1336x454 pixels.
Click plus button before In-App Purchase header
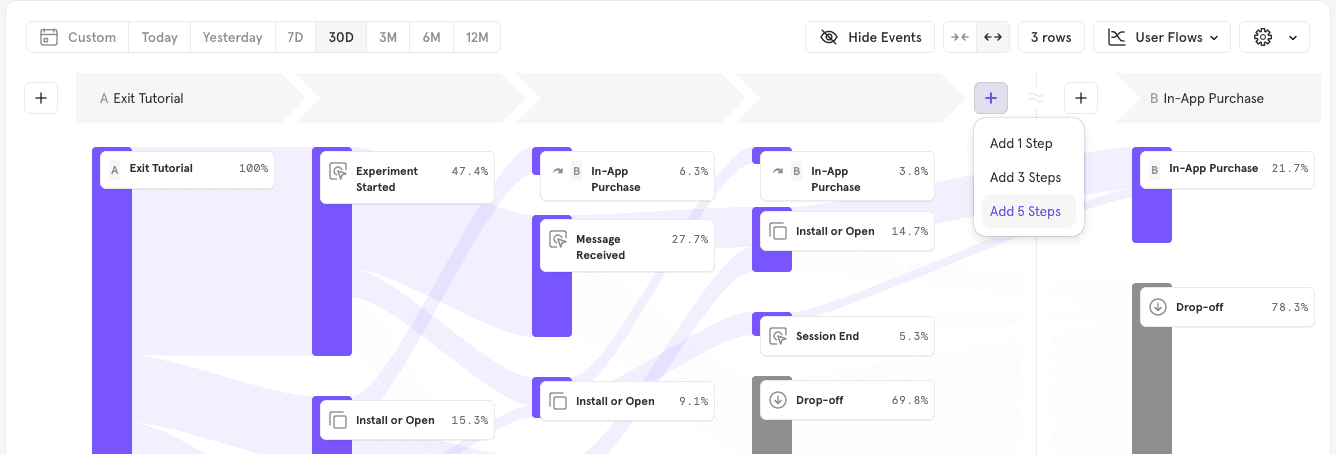coord(1080,98)
